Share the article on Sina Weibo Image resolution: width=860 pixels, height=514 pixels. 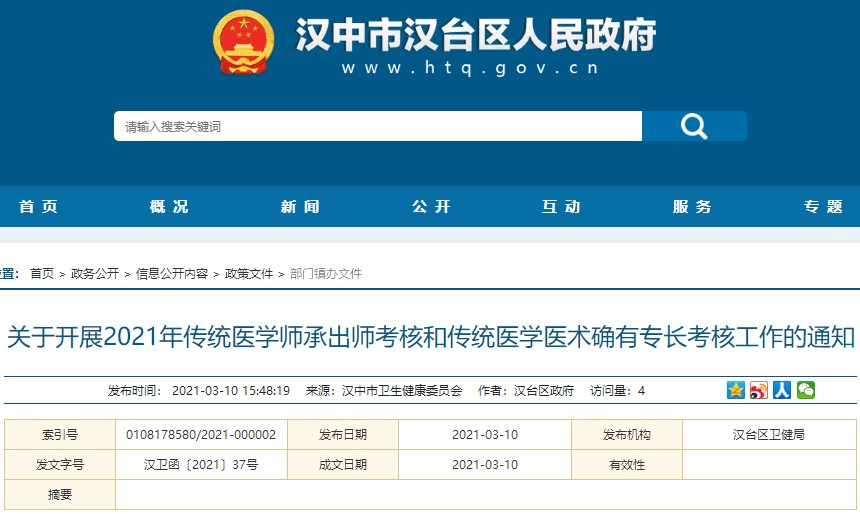[759, 390]
